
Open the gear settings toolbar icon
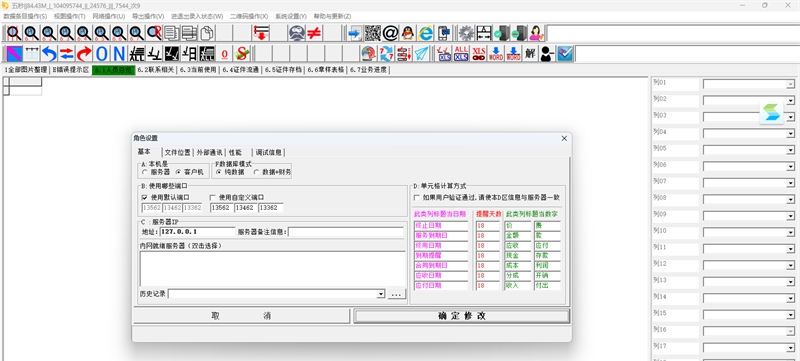[x=466, y=33]
